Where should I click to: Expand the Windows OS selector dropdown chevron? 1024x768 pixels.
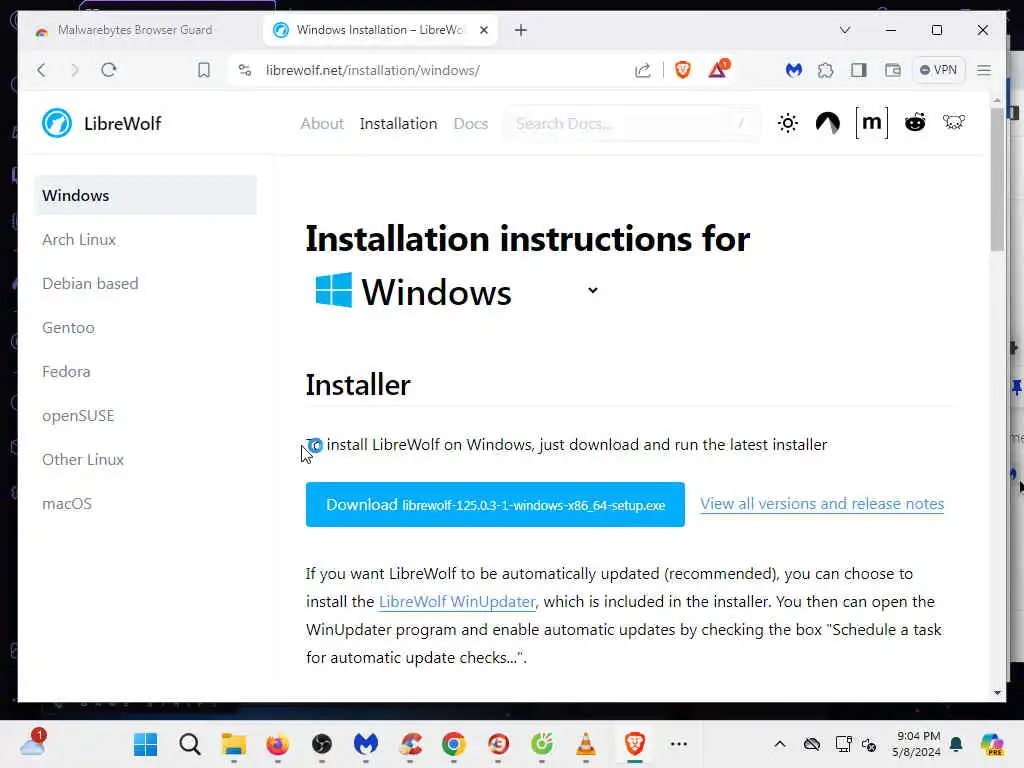(592, 290)
